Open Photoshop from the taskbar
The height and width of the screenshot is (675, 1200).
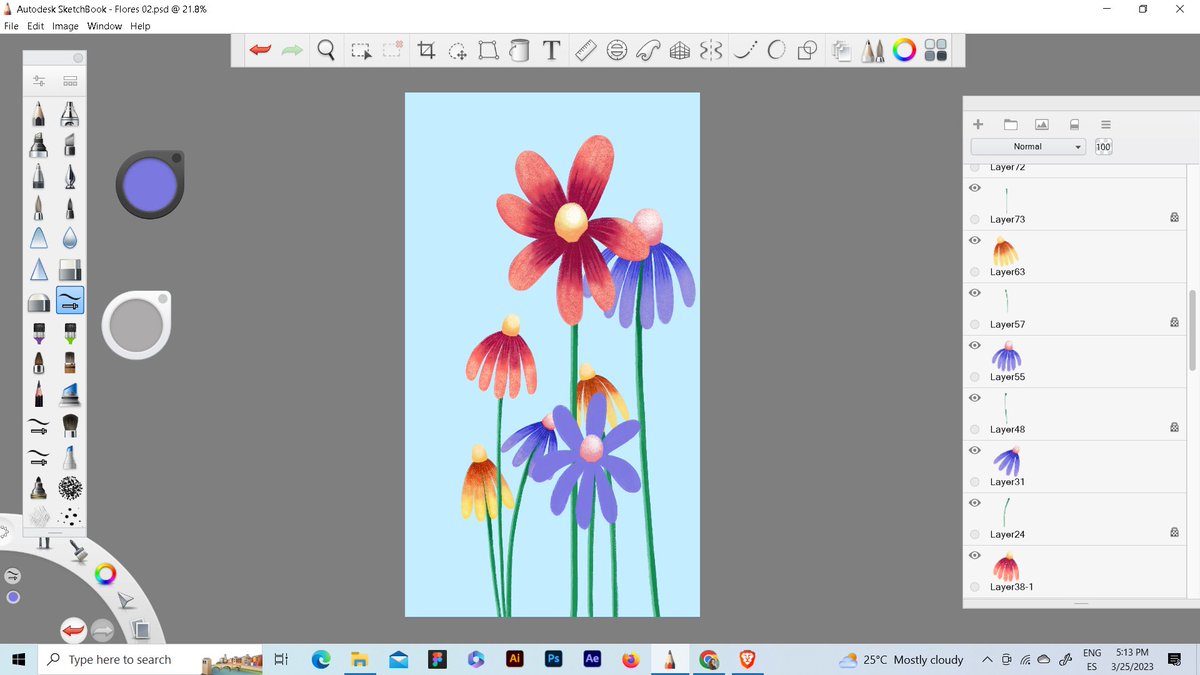tap(553, 659)
